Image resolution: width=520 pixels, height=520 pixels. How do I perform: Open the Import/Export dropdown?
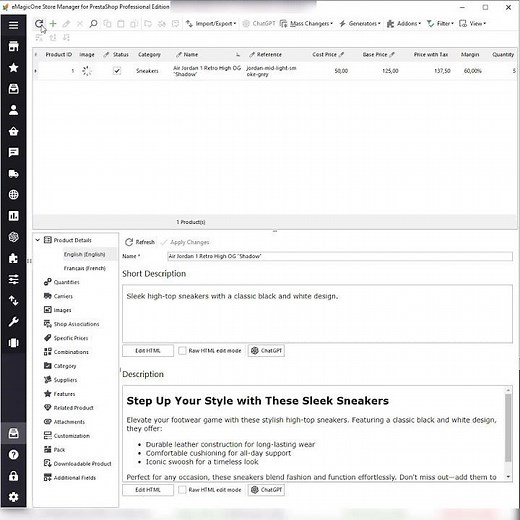[x=211, y=23]
